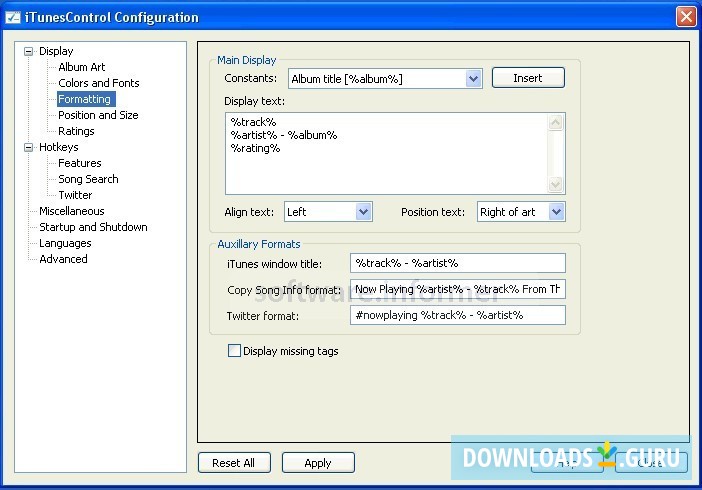Click Display text scrollbar down arrow
This screenshot has height=490, width=702.
point(556,184)
